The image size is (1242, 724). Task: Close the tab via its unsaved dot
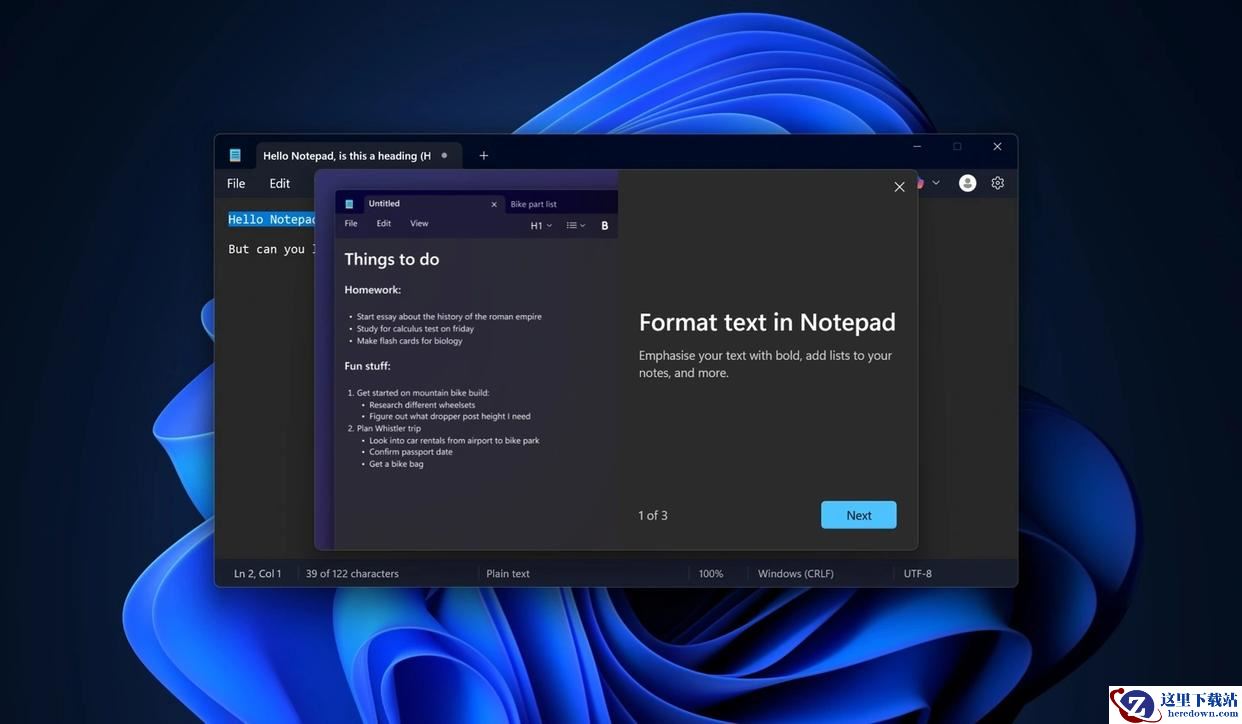pos(445,155)
